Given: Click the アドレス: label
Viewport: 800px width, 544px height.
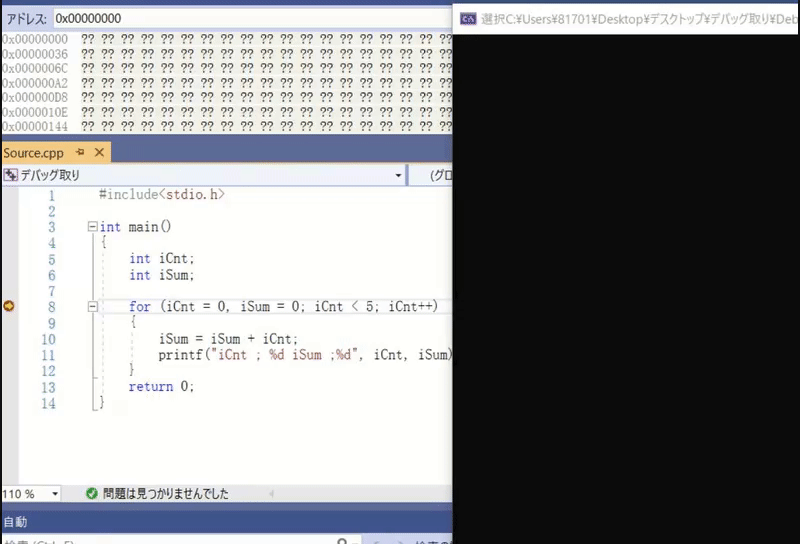Looking at the screenshot, I should (27, 19).
